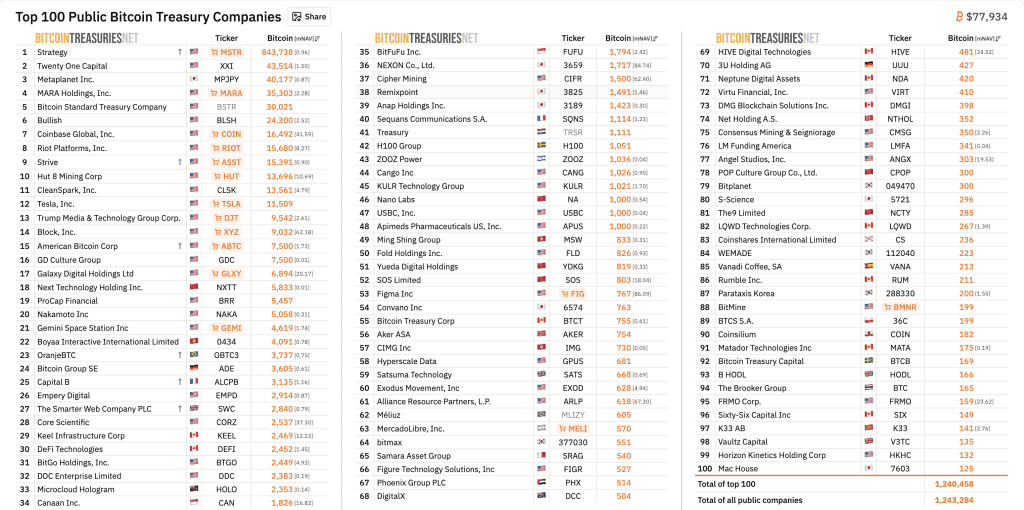Open the Horizon Kinetics Holding Corp entry
Image resolution: width=1024 pixels, height=510 pixels.
pos(772,455)
